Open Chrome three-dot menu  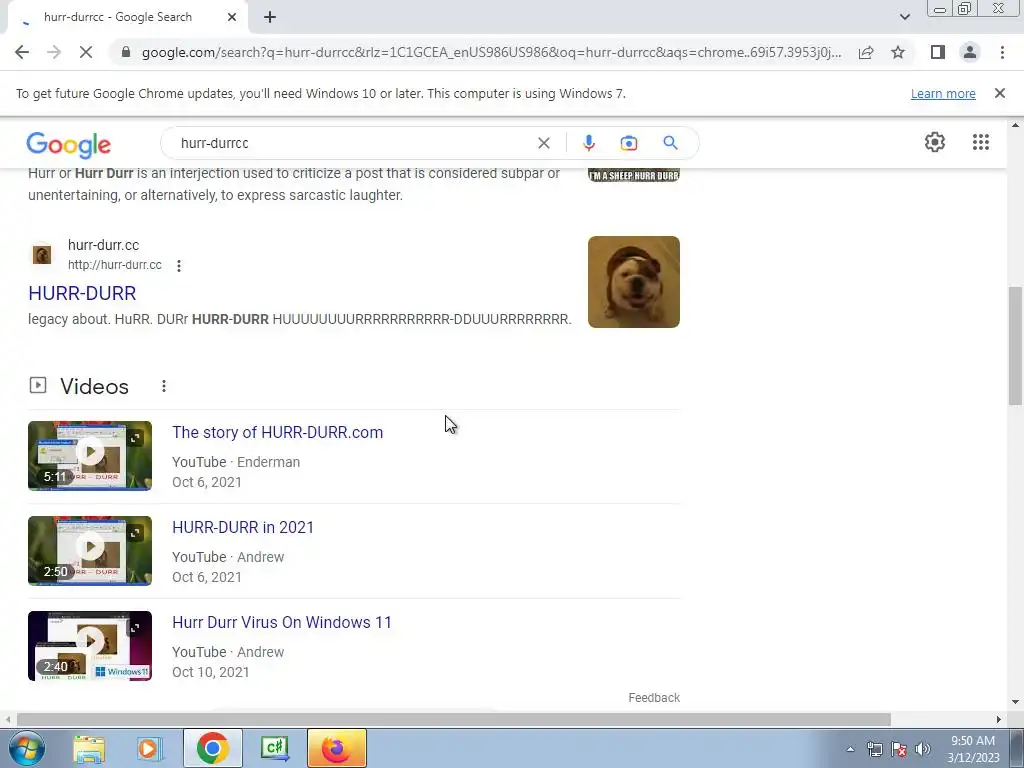tap(1002, 52)
